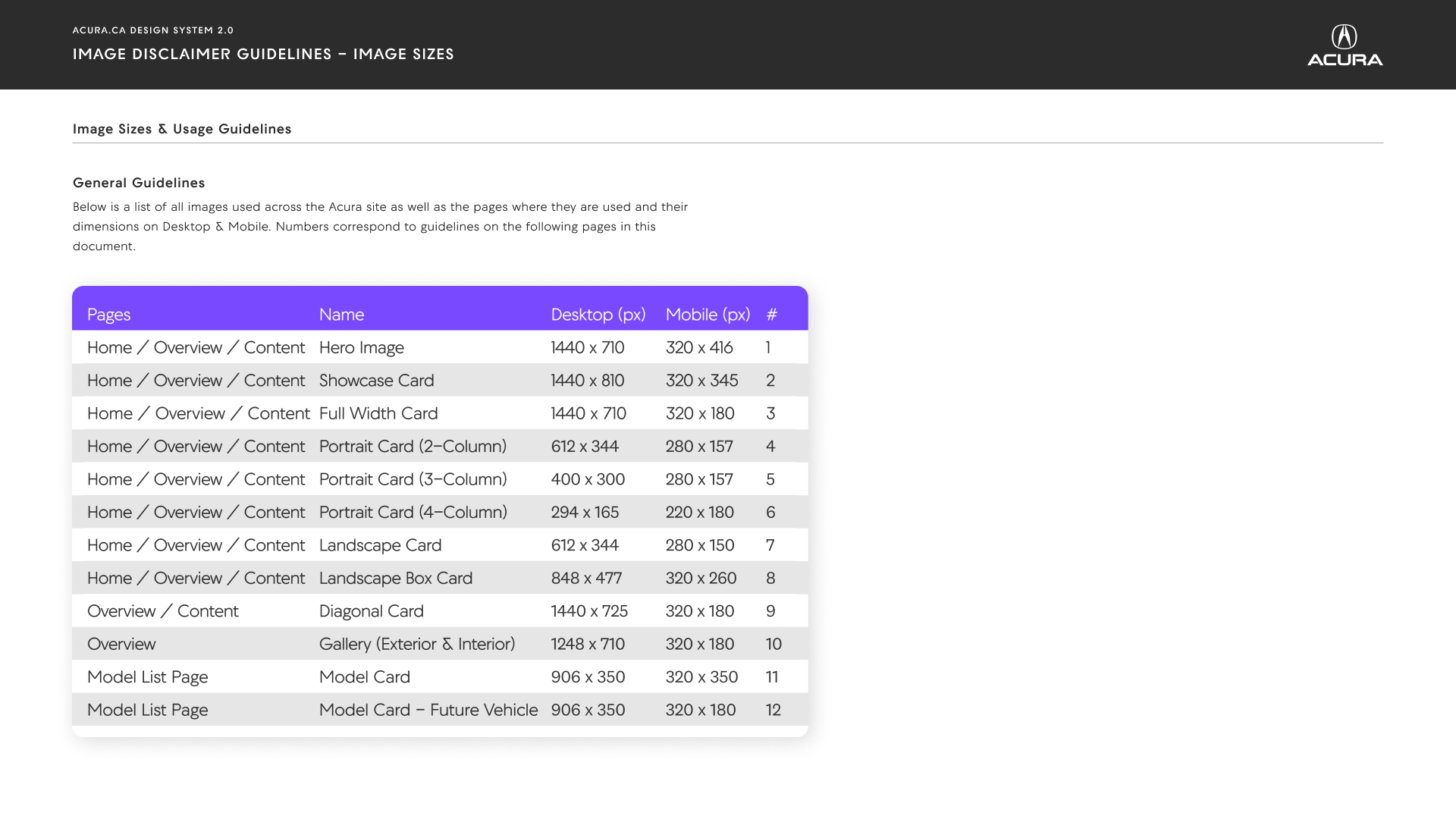The image size is (1456, 819).
Task: Click the '#' column header
Action: coord(772,315)
